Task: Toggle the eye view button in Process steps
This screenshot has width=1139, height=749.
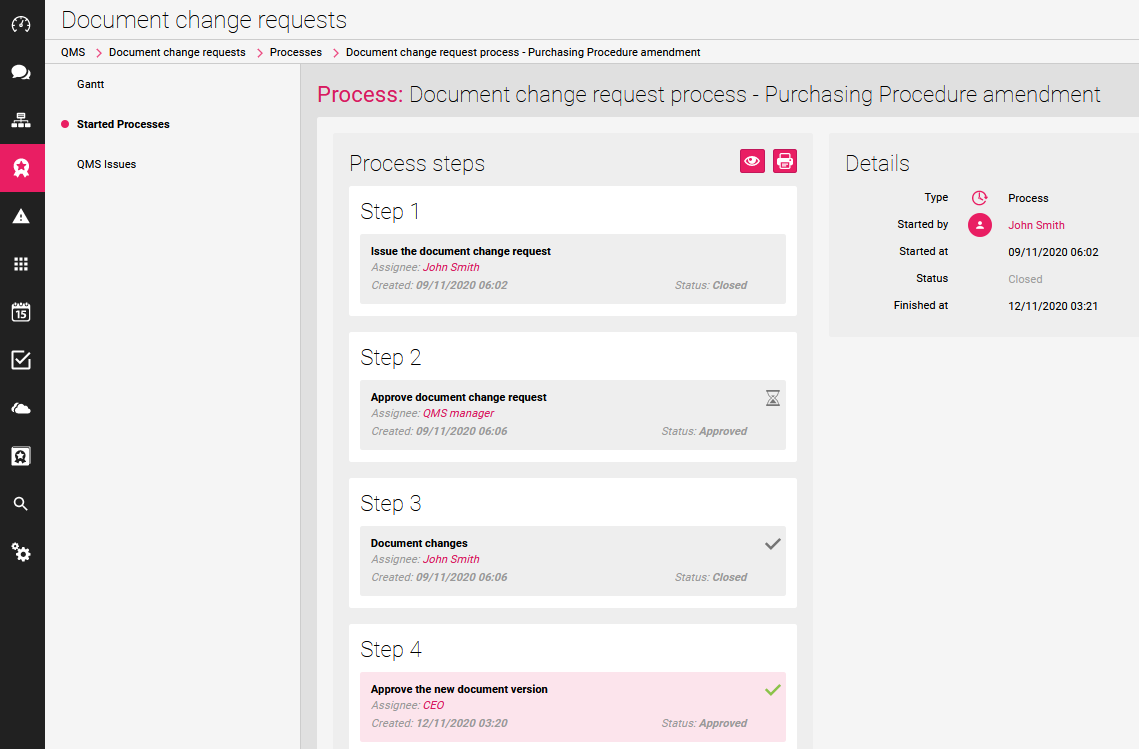Action: [752, 161]
